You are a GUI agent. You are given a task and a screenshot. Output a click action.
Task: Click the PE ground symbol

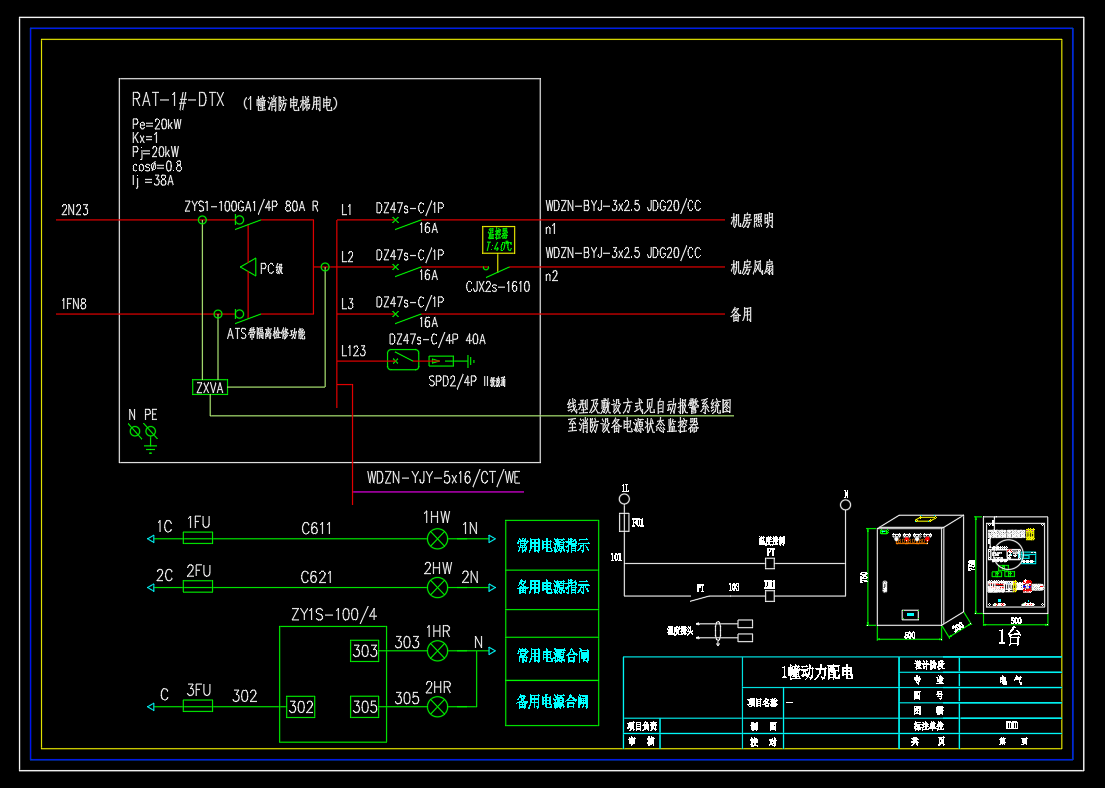point(150,437)
